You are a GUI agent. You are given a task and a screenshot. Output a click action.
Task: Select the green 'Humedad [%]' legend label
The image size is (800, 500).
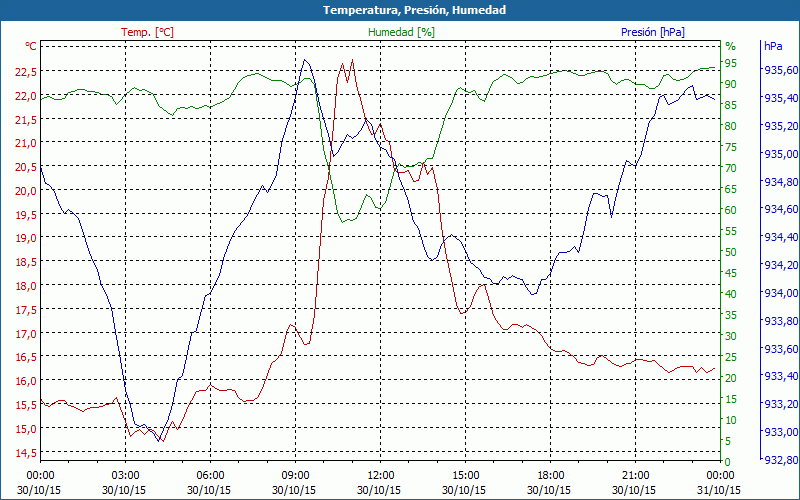[x=401, y=32]
